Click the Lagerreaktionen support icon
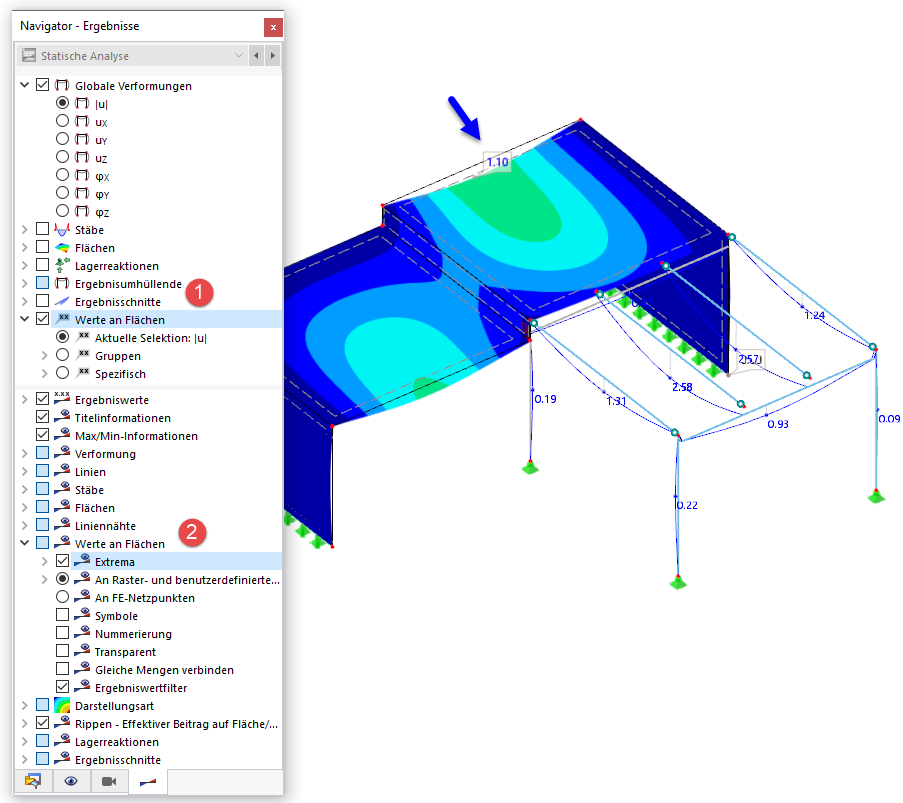 [62, 265]
